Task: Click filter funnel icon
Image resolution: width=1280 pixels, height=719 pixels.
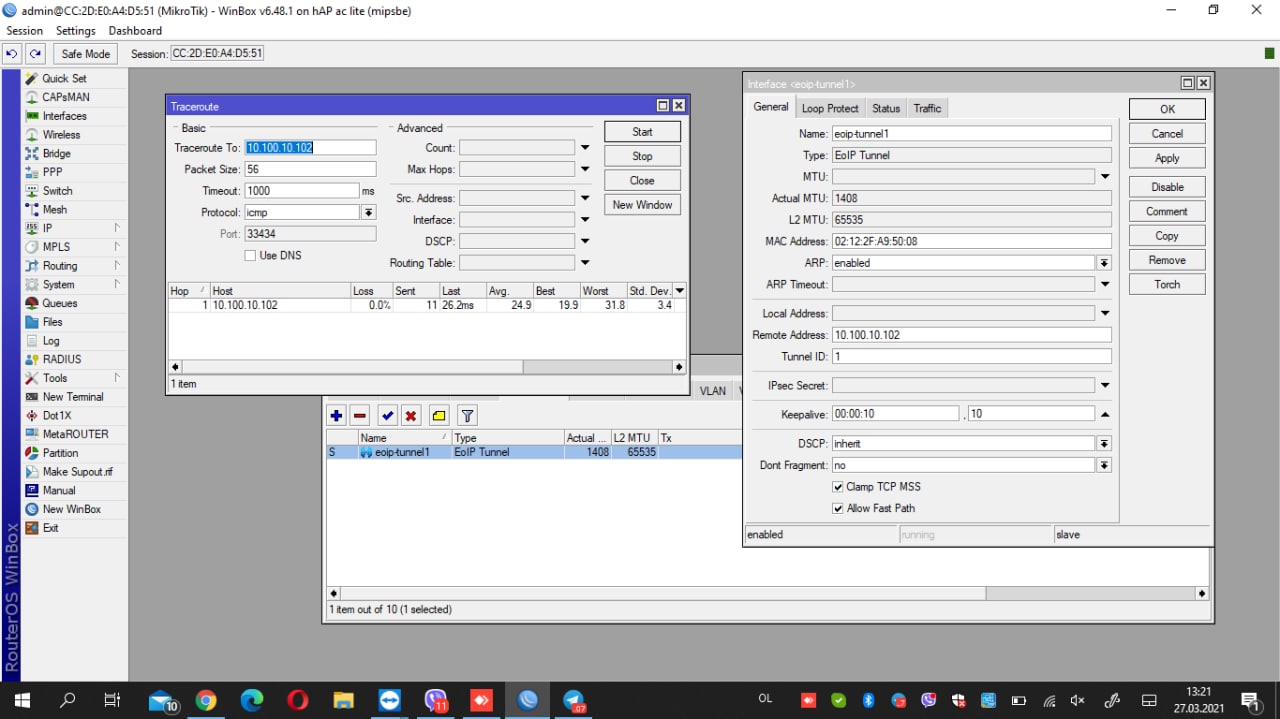Action: (x=467, y=416)
